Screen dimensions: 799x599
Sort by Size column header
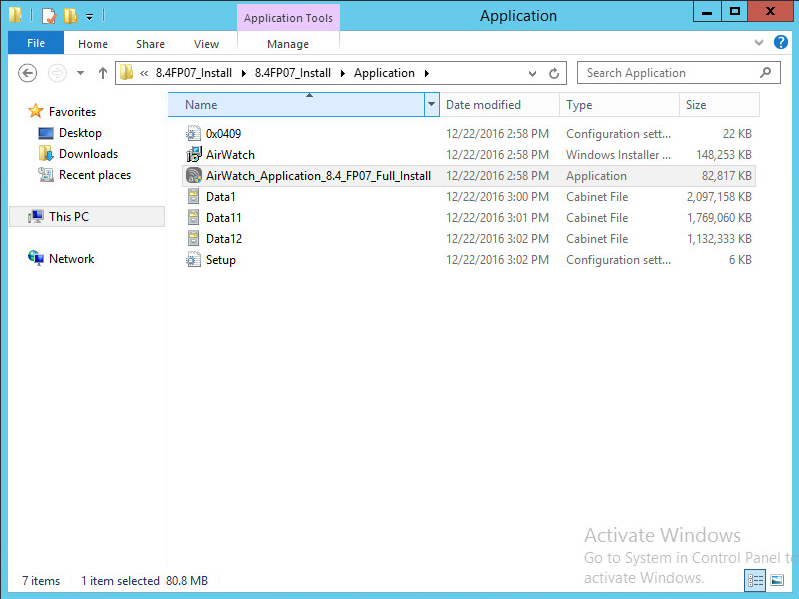(720, 104)
